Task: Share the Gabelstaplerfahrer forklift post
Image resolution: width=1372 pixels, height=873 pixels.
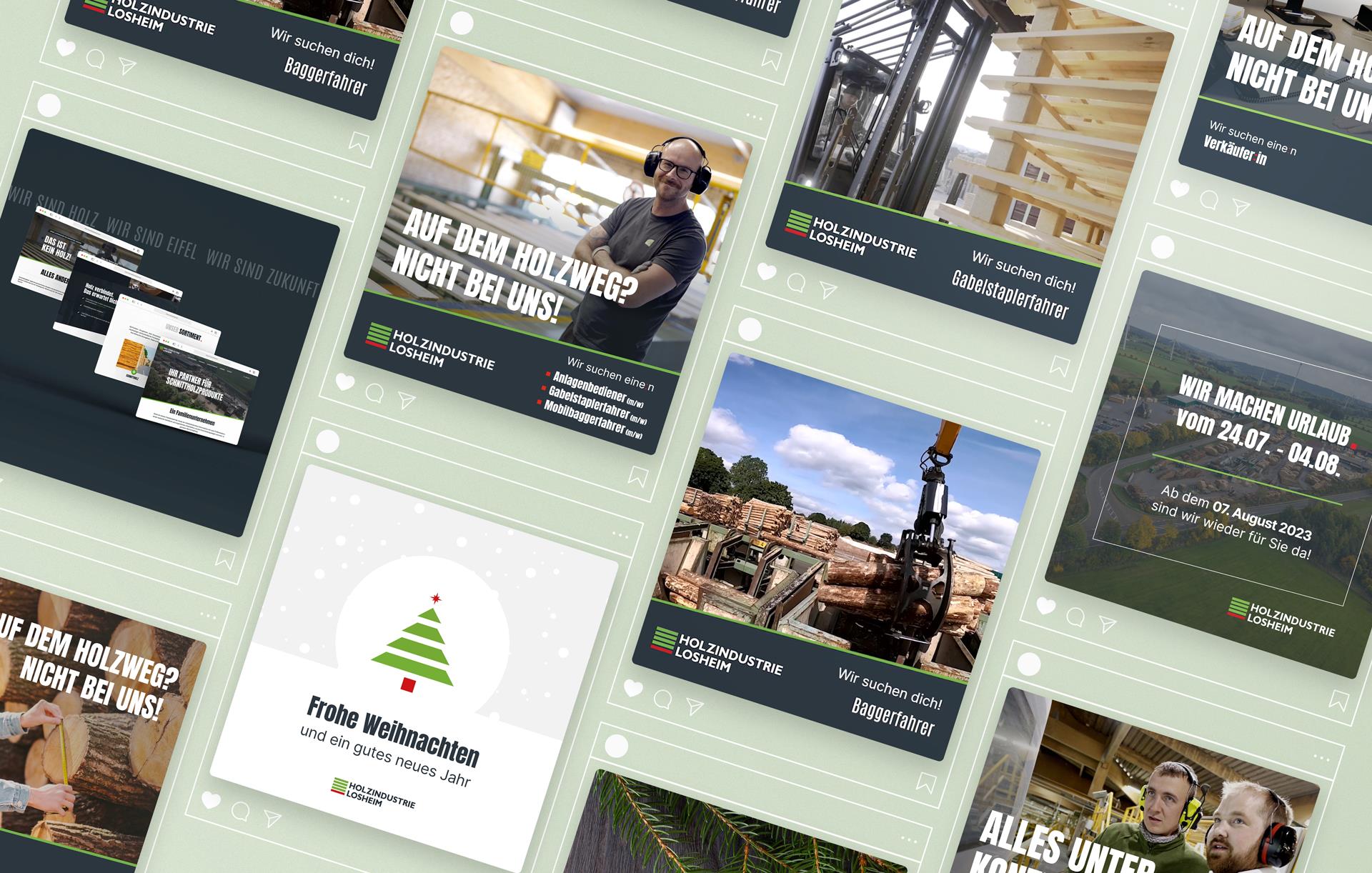Action: click(x=828, y=290)
